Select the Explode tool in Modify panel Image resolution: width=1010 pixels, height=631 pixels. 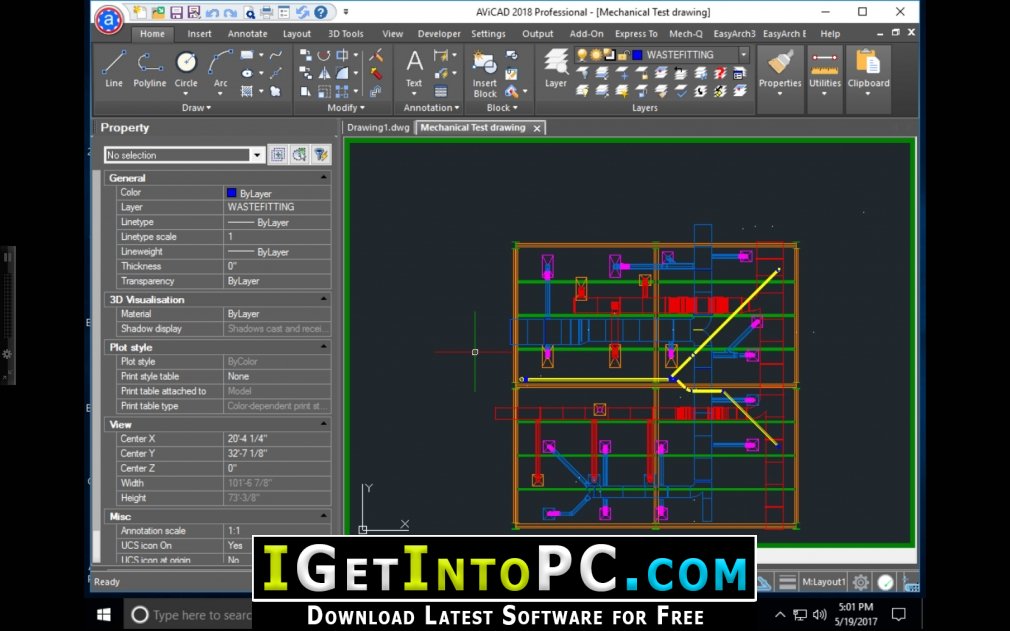tap(376, 73)
